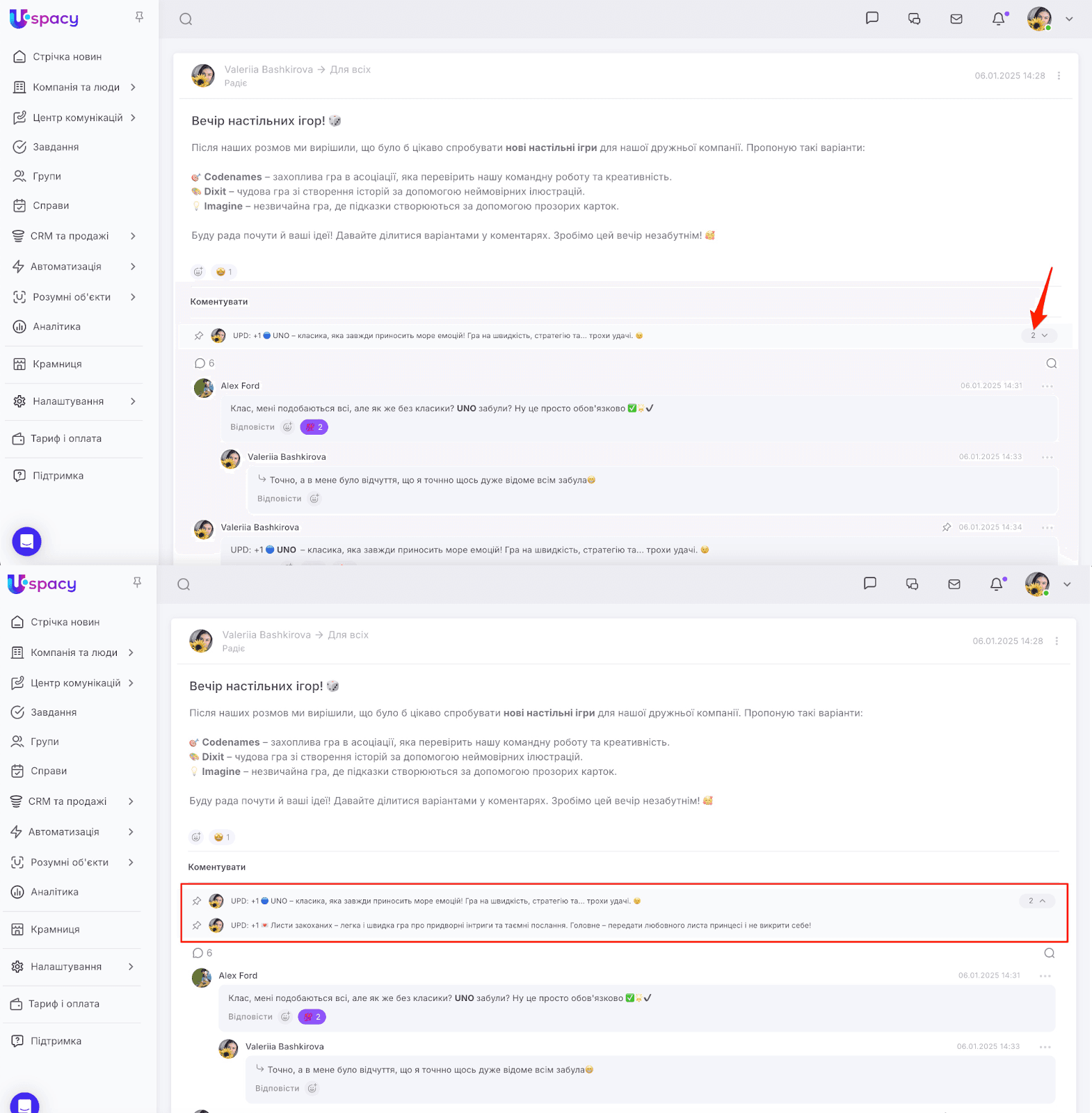Expand 'CRM та продажі' submenu in upper sidebar

click(x=133, y=236)
